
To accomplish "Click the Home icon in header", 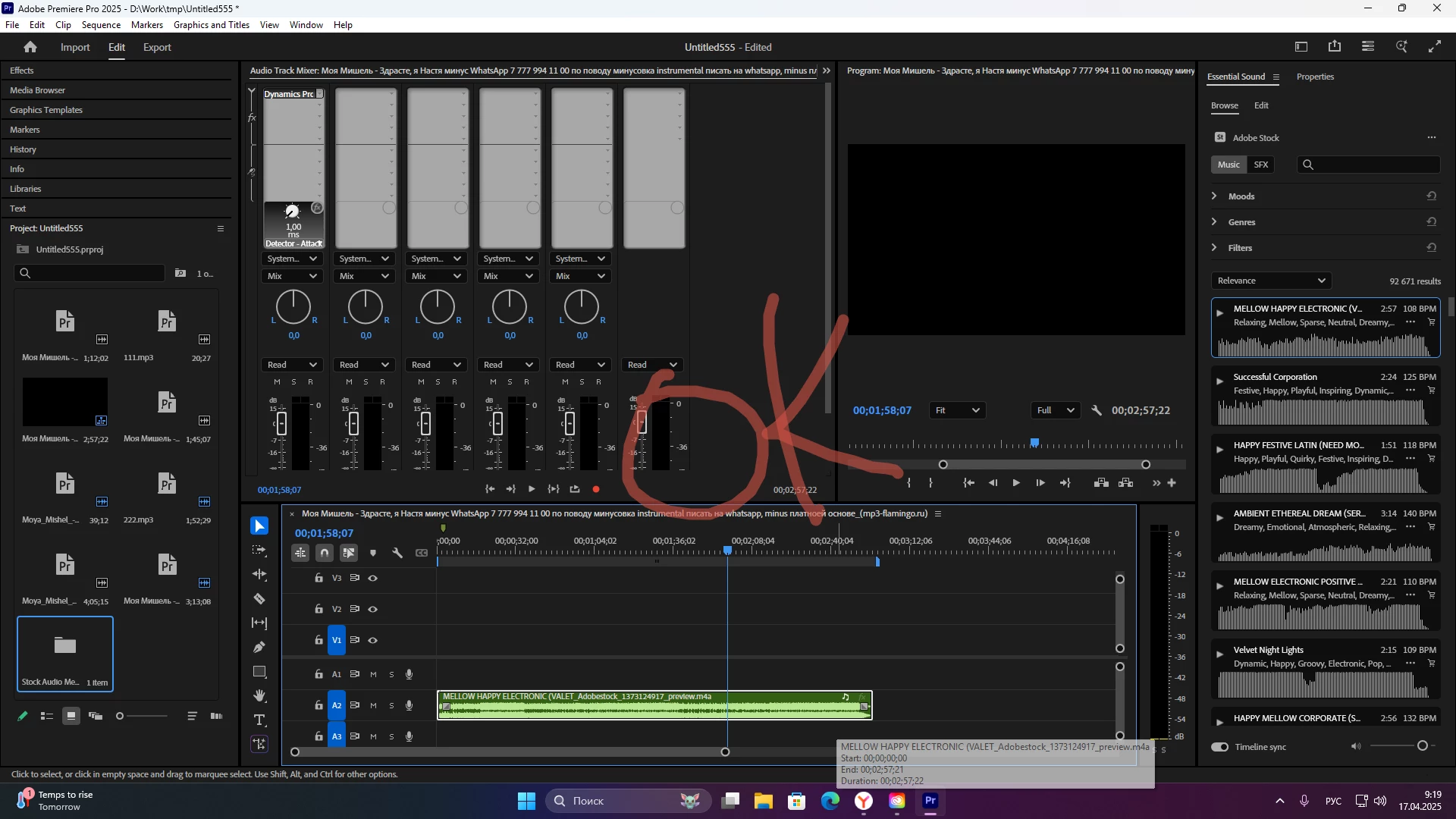I will (x=30, y=47).
